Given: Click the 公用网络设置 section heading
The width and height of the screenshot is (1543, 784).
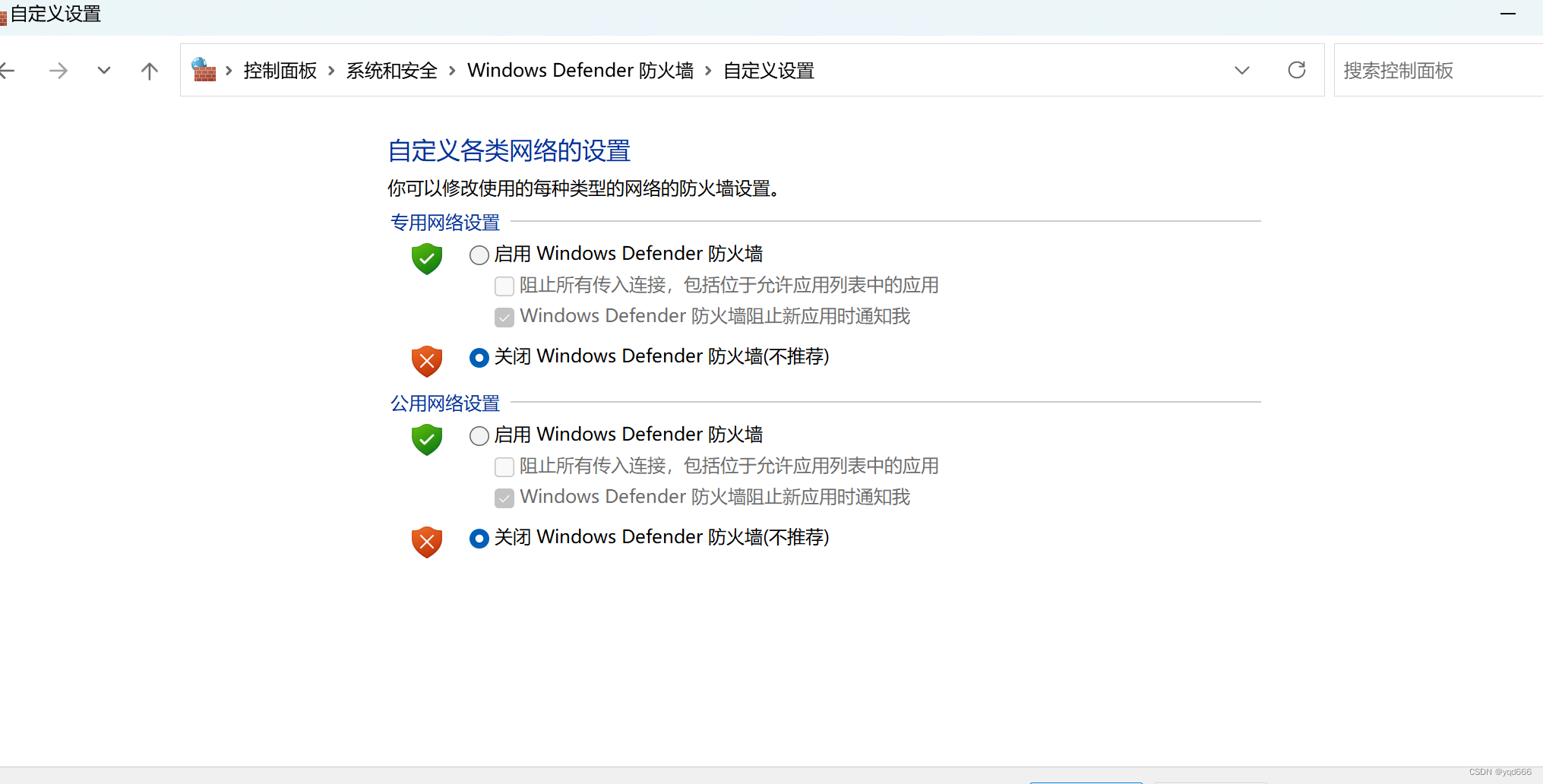Looking at the screenshot, I should pyautogui.click(x=445, y=403).
